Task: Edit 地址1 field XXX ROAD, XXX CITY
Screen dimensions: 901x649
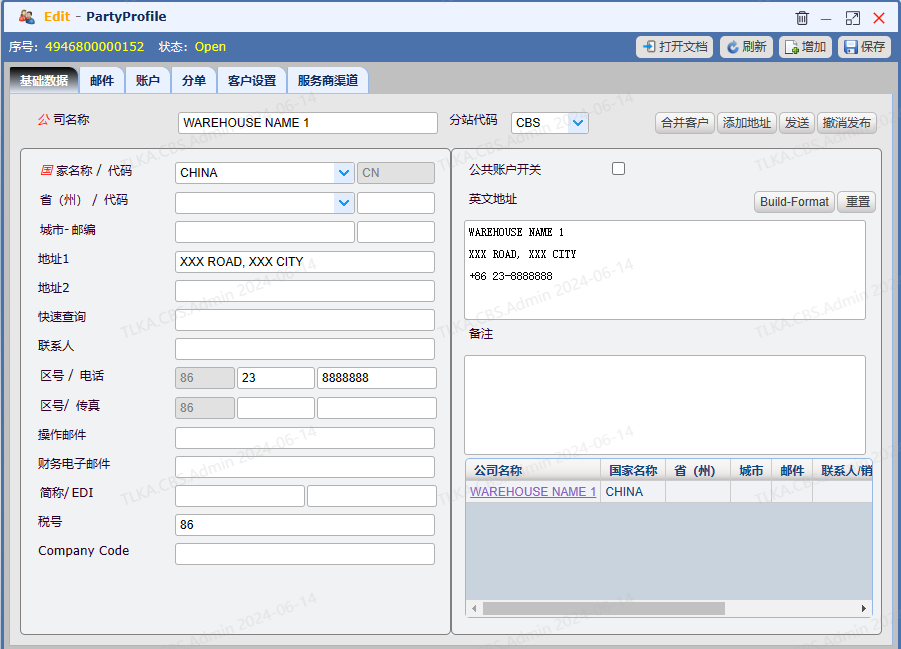Action: coord(305,262)
